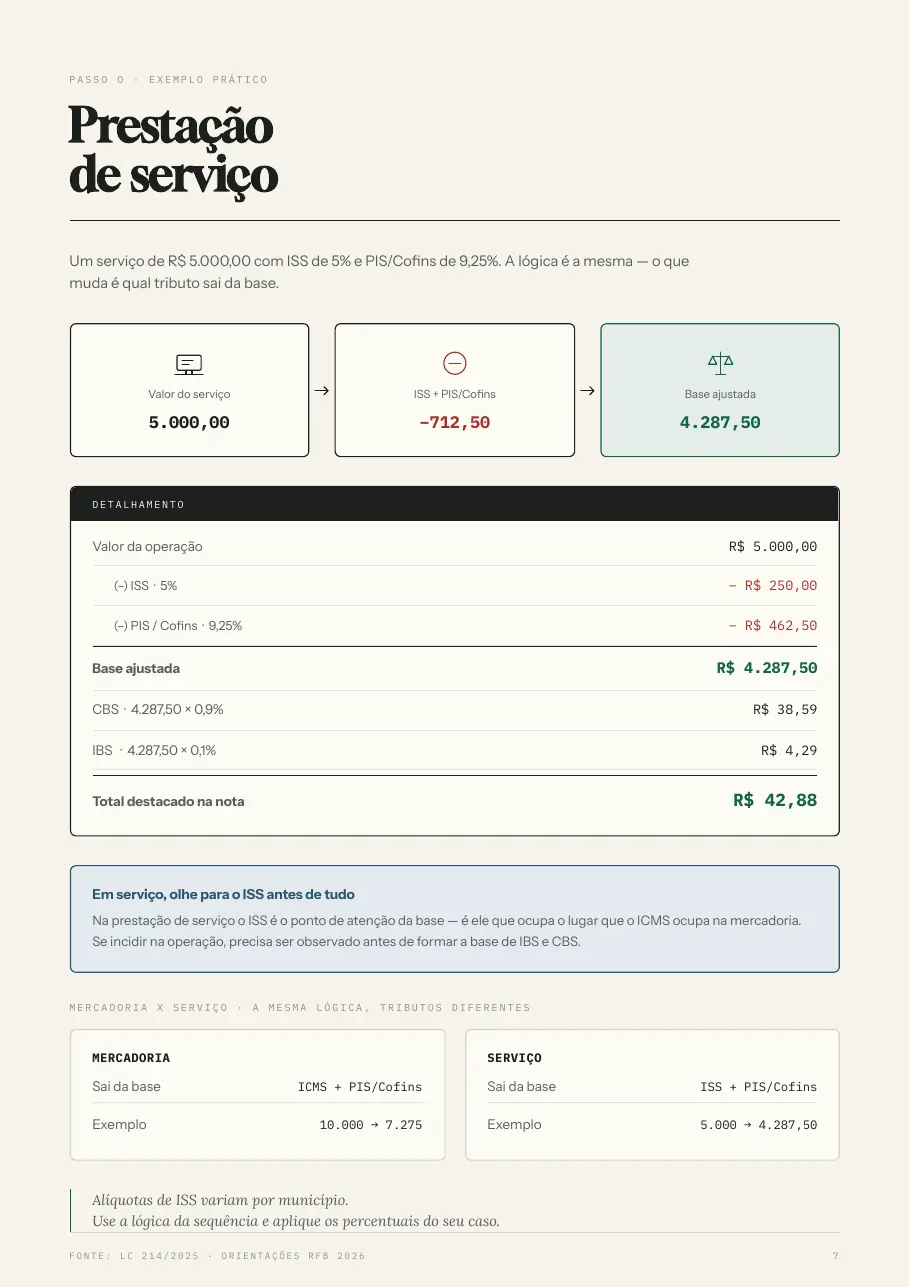
Task: Select the 'PASSO 0 · EXEMPLO PRÁTICO' header text
Action: pyautogui.click(x=169, y=80)
